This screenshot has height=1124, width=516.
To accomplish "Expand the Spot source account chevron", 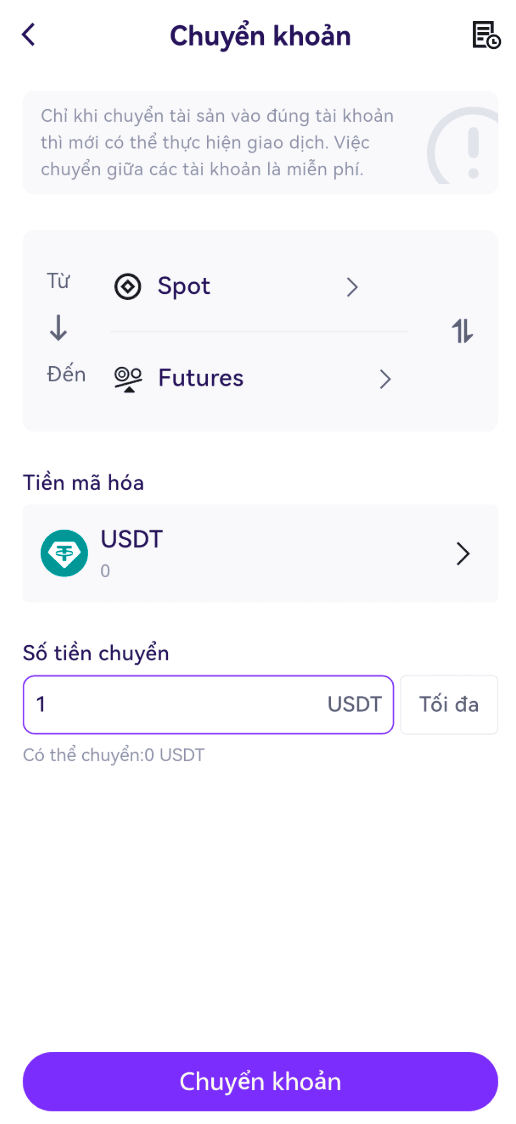I will click(x=352, y=287).
